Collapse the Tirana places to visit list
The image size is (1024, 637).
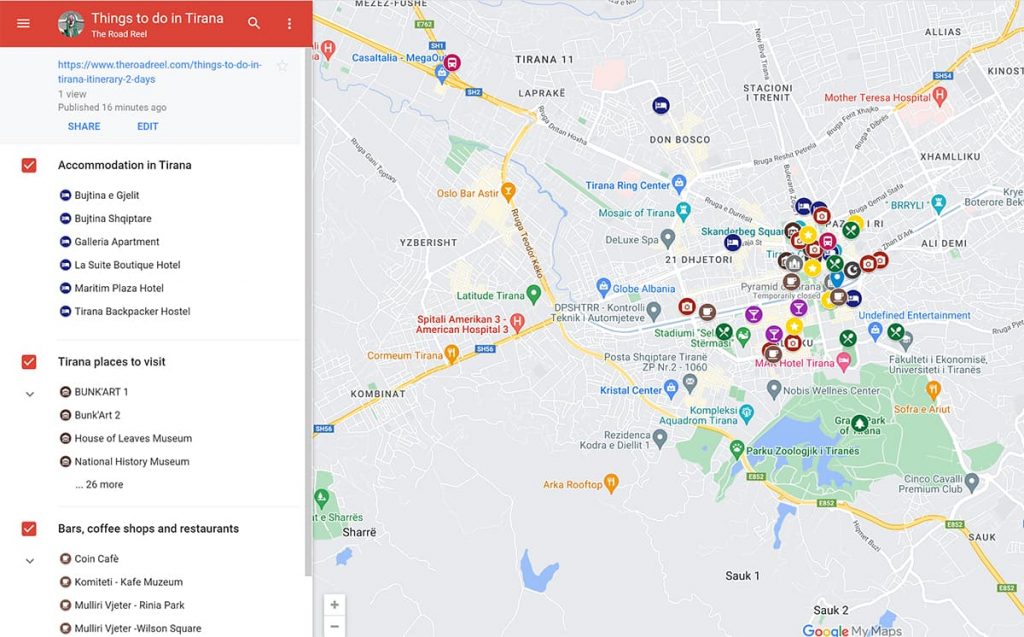[x=29, y=394]
